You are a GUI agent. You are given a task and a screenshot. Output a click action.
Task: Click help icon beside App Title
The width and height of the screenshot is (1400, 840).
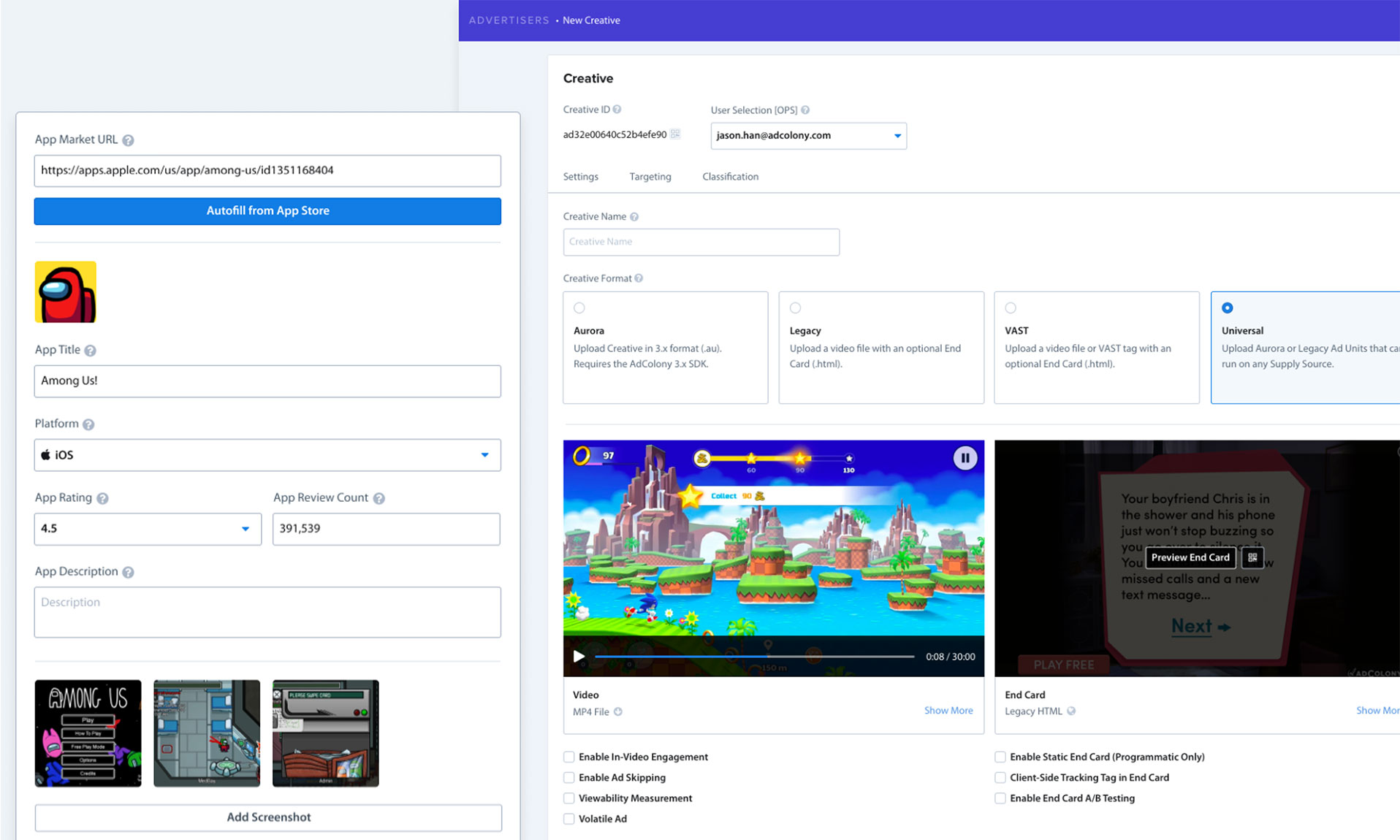click(90, 351)
